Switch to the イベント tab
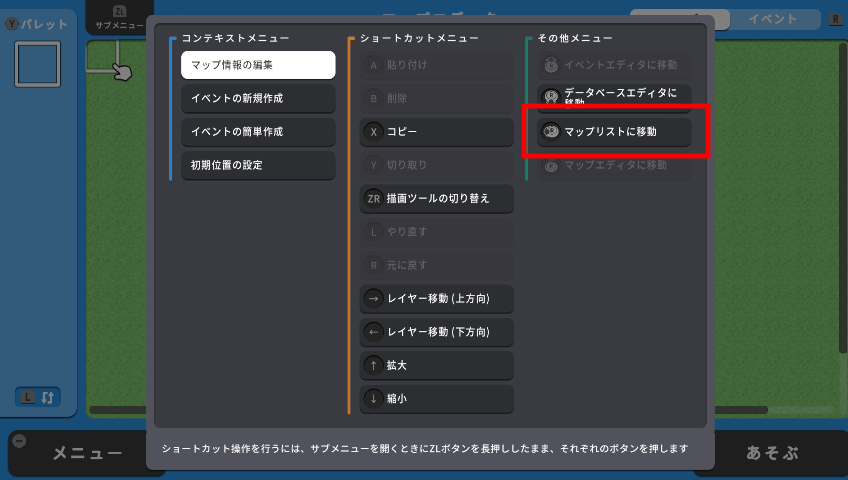The image size is (848, 480). (x=773, y=19)
